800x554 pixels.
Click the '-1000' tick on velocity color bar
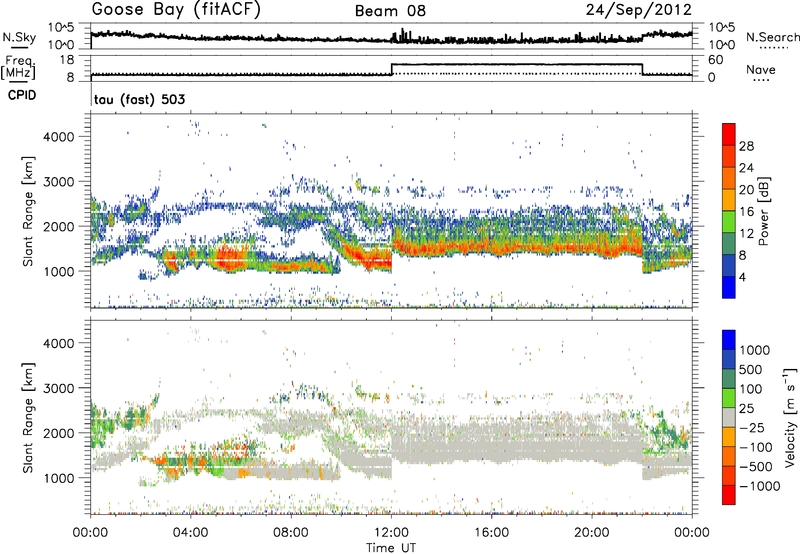click(760, 486)
